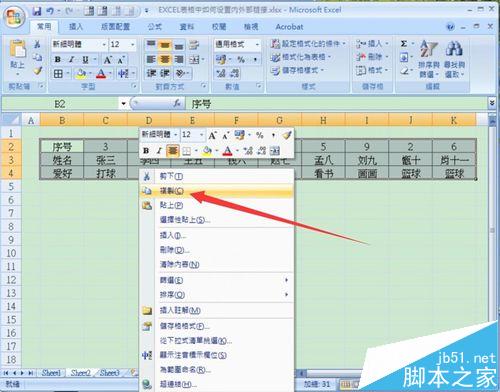The image size is (500, 392).
Task: Click the 刪除 delete button in ribbon cells group
Action: tap(372, 57)
